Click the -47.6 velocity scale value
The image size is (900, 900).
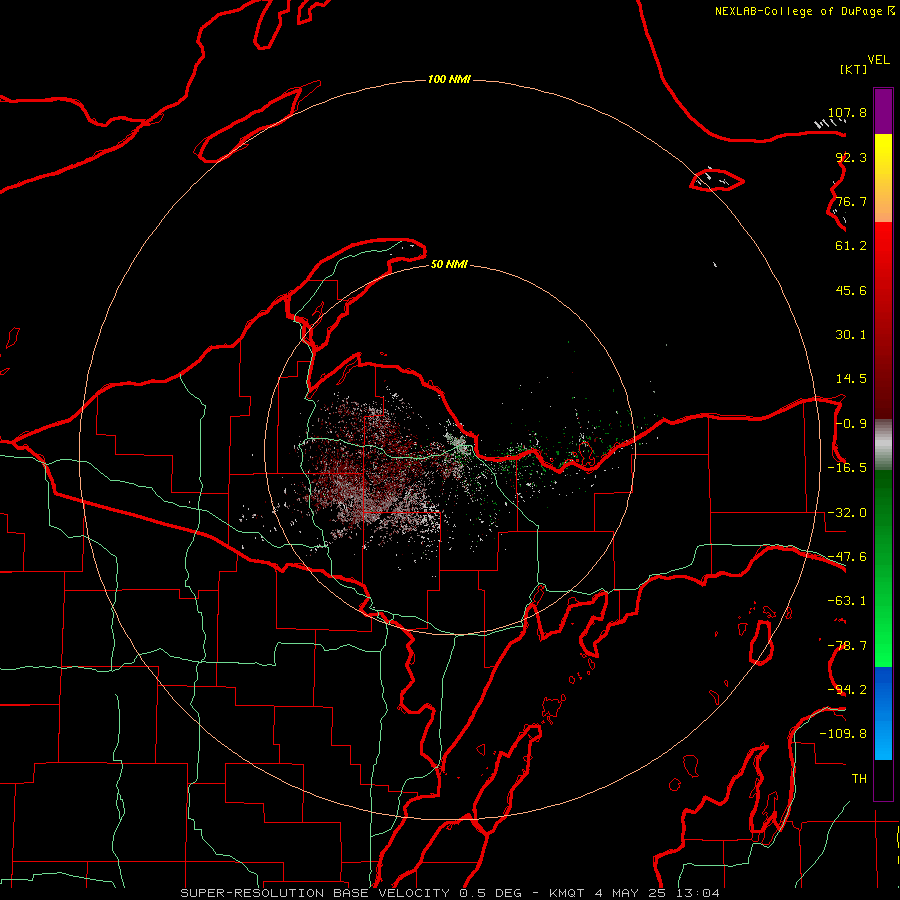(x=847, y=557)
